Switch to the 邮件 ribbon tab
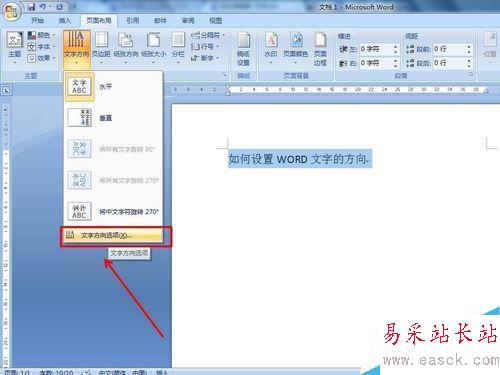This screenshot has height=375, width=500. (x=160, y=21)
